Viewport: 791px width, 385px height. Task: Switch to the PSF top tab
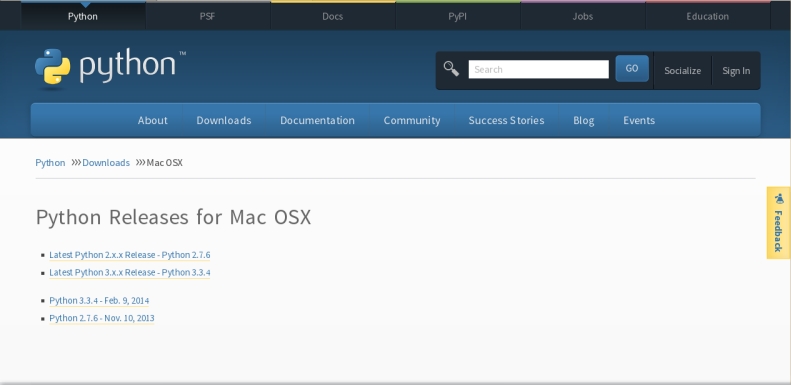click(x=207, y=16)
